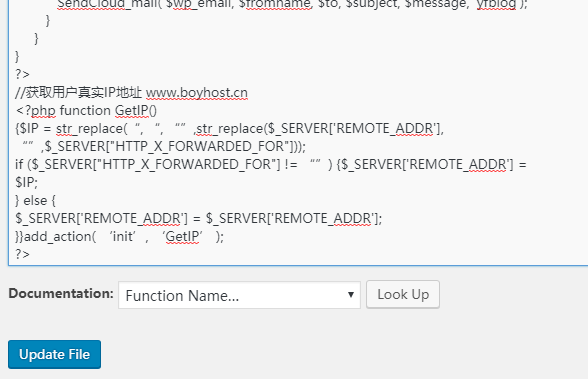Click the '{$IP = str_replace(' line
This screenshot has width=588, height=379.
click(230, 129)
